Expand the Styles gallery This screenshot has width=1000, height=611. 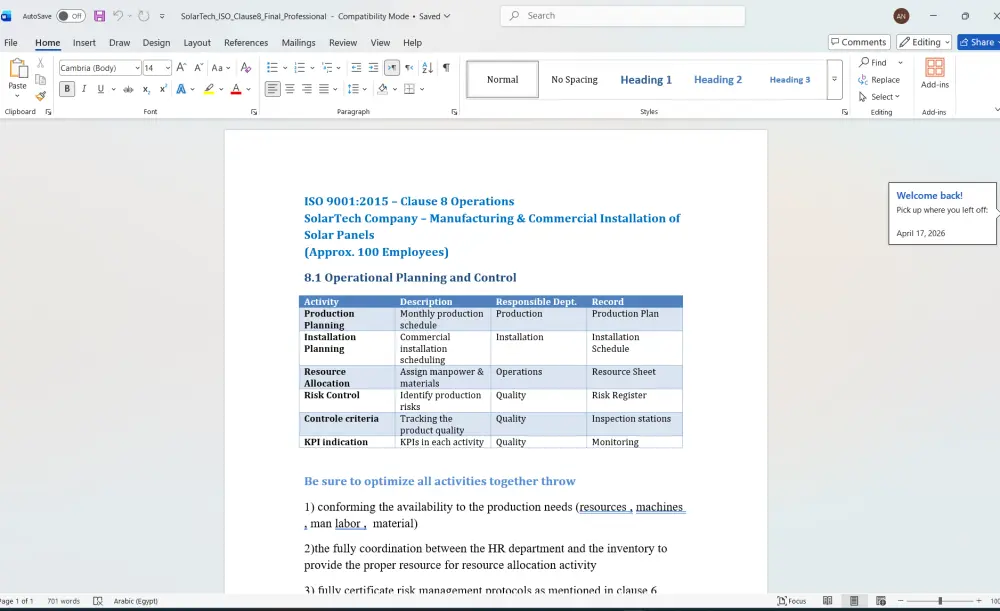(834, 80)
